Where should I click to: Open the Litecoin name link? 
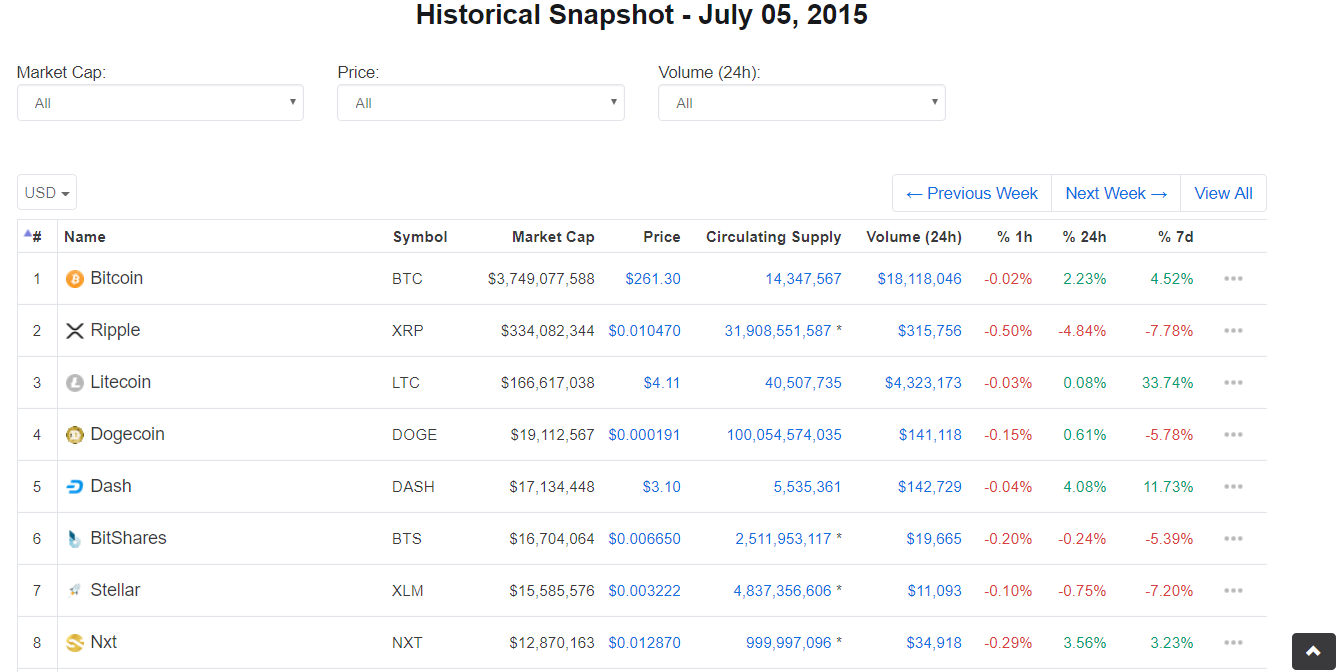point(121,382)
